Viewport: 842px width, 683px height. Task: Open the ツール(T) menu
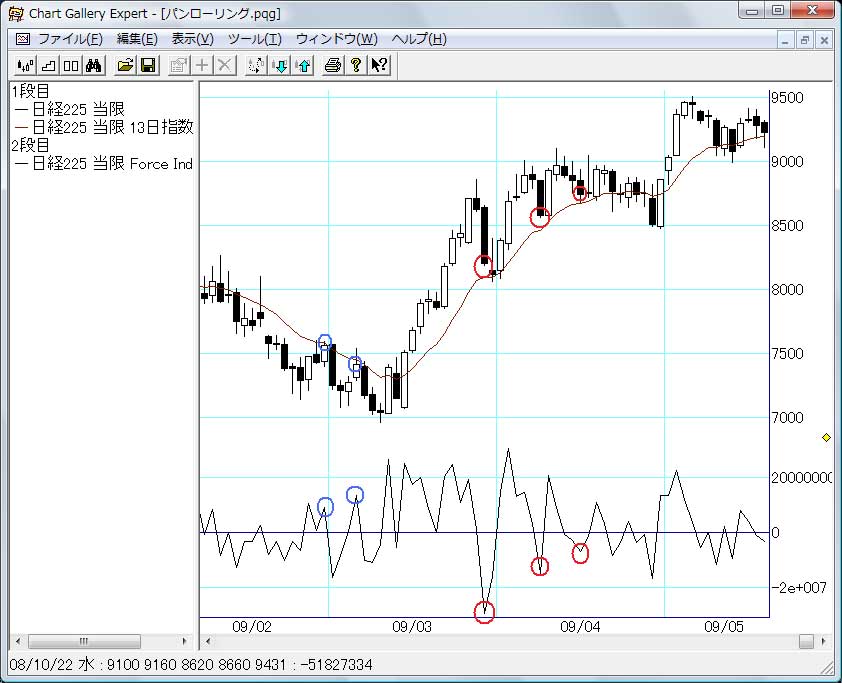coord(254,39)
